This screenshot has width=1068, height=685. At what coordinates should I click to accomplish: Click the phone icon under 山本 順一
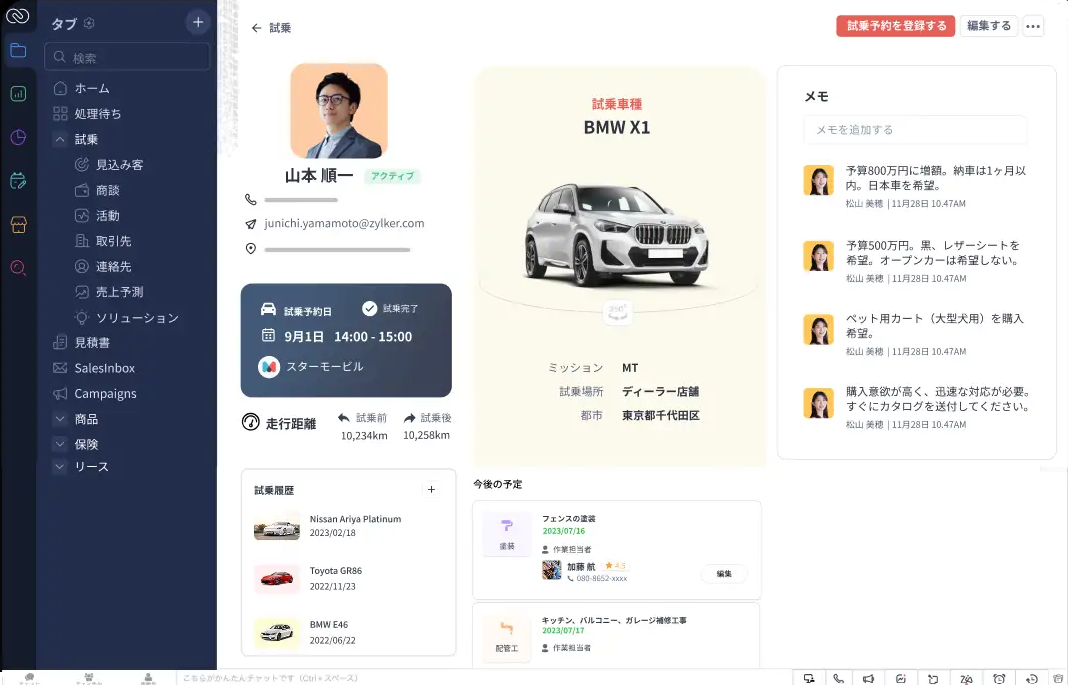click(x=251, y=200)
